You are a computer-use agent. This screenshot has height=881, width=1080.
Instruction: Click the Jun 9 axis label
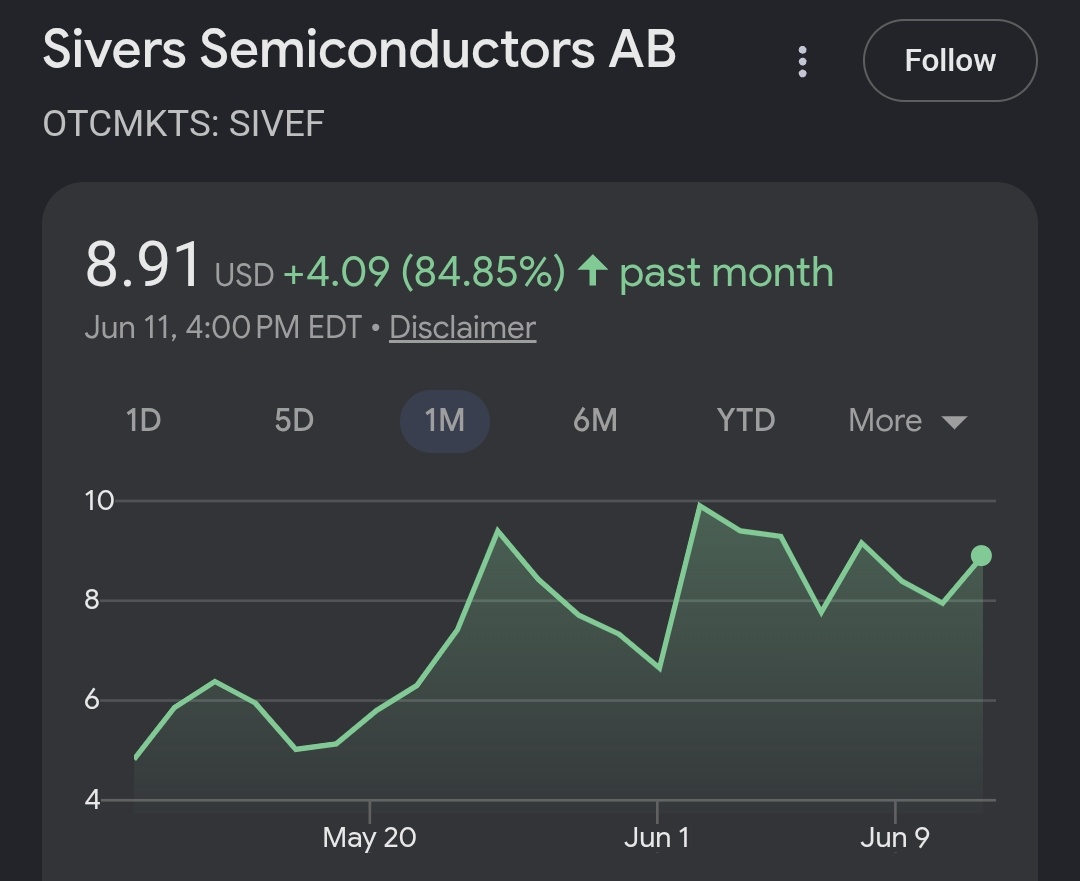point(895,838)
